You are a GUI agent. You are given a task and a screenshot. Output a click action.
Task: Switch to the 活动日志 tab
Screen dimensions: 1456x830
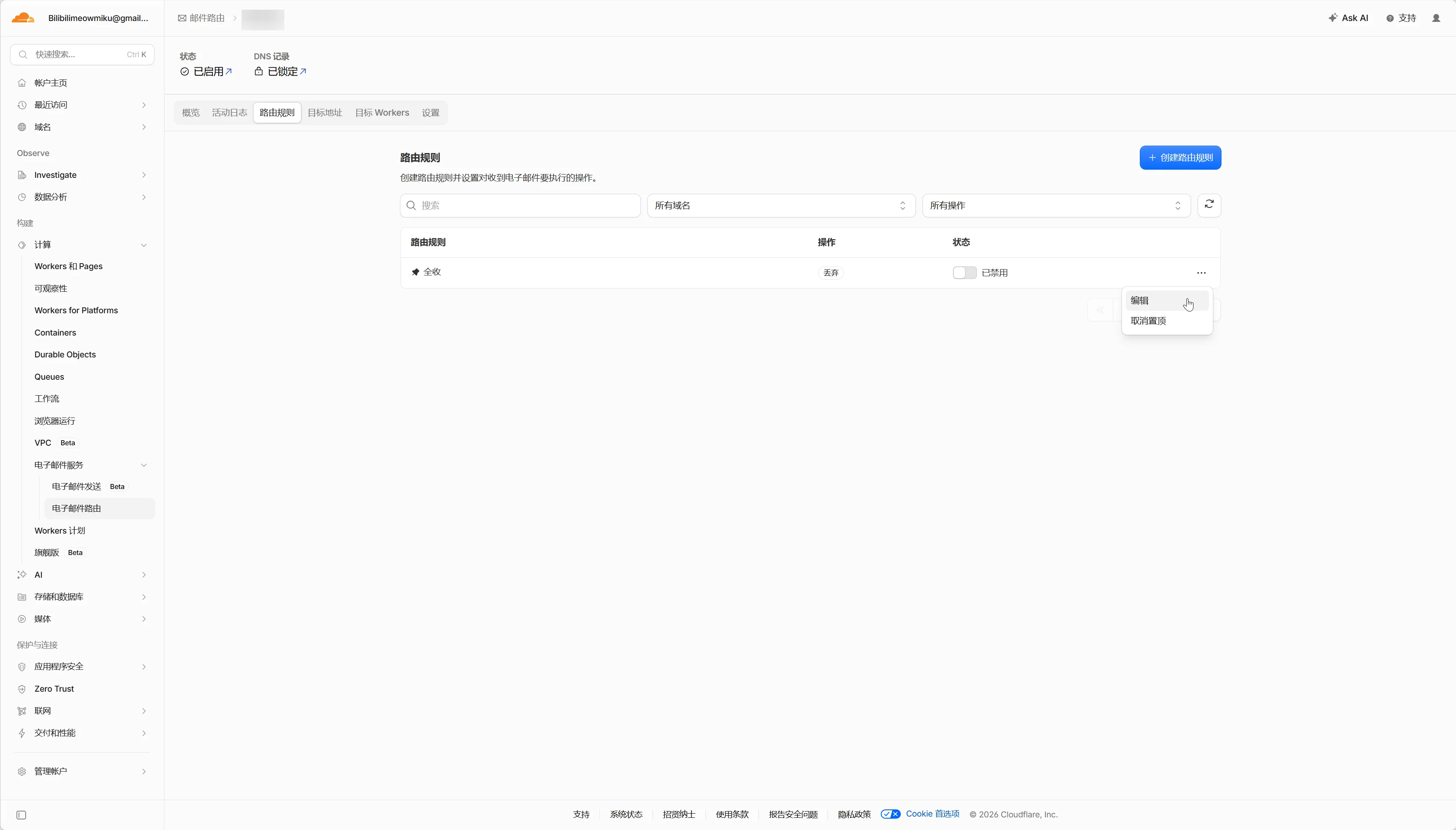[x=229, y=113]
